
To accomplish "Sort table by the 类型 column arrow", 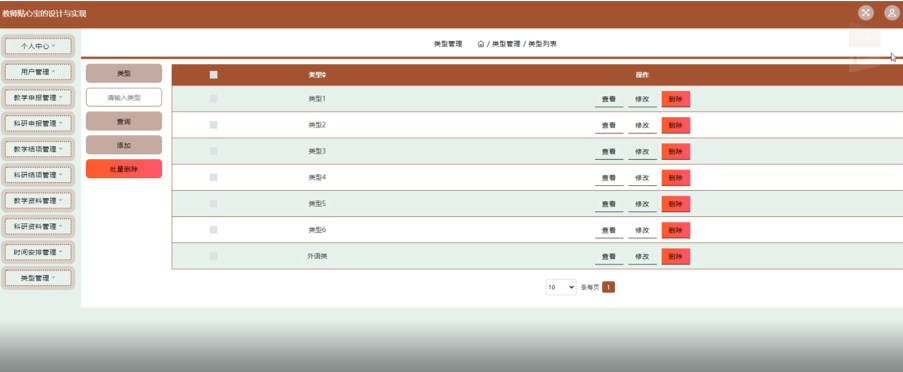I will (x=324, y=75).
